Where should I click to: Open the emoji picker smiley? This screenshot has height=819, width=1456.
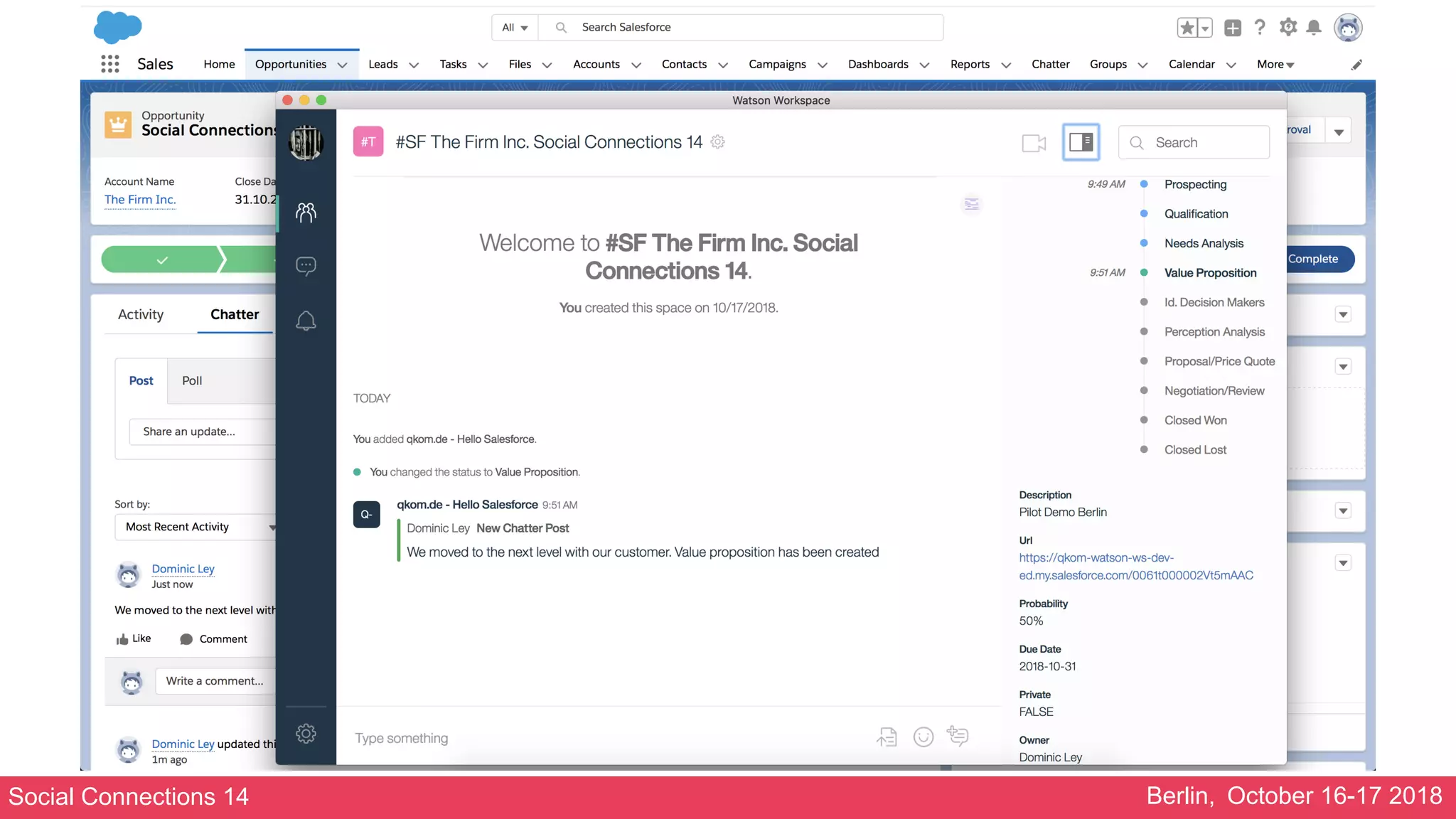click(x=924, y=737)
